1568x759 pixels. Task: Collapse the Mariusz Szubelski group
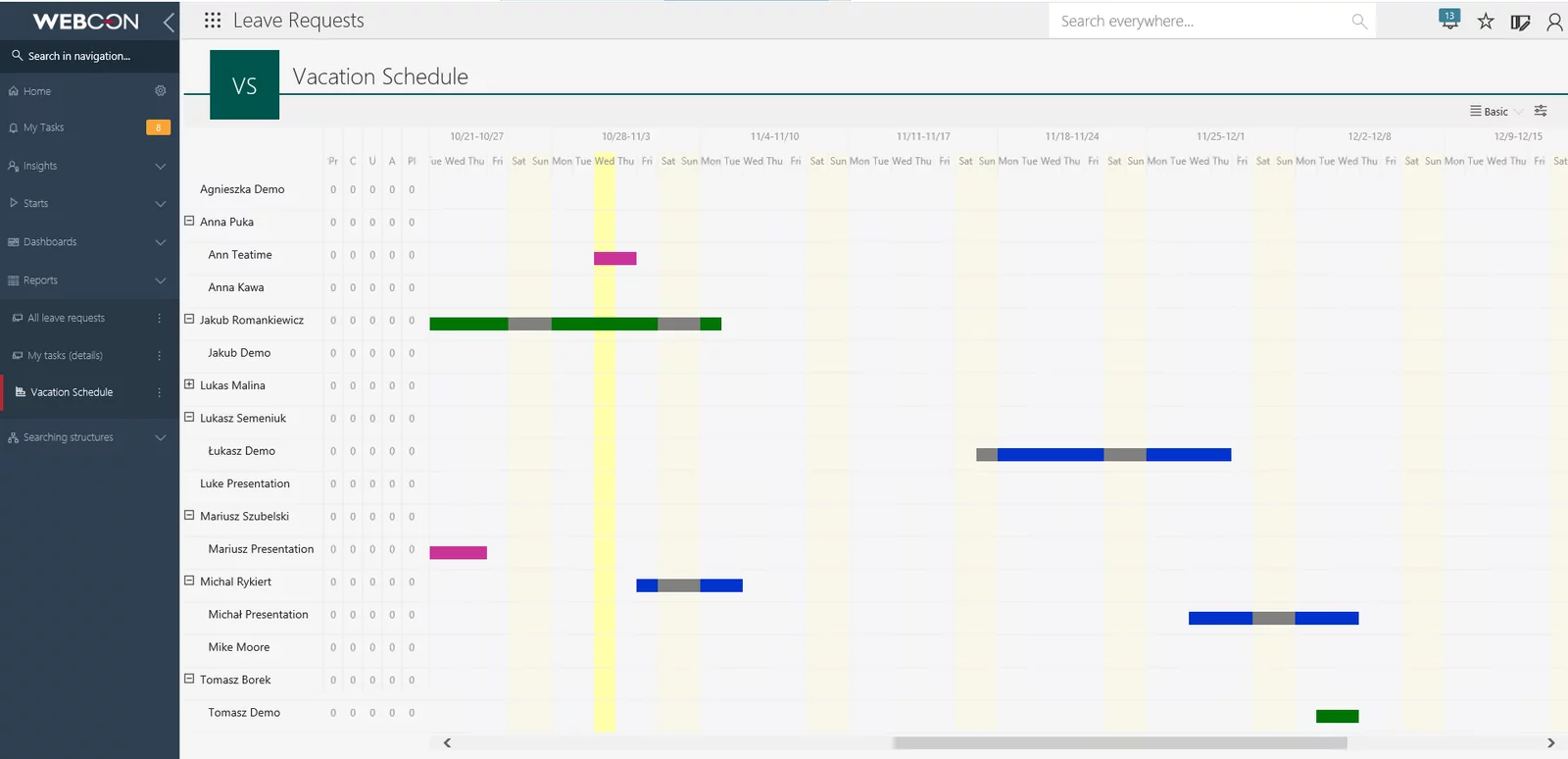pyautogui.click(x=189, y=515)
